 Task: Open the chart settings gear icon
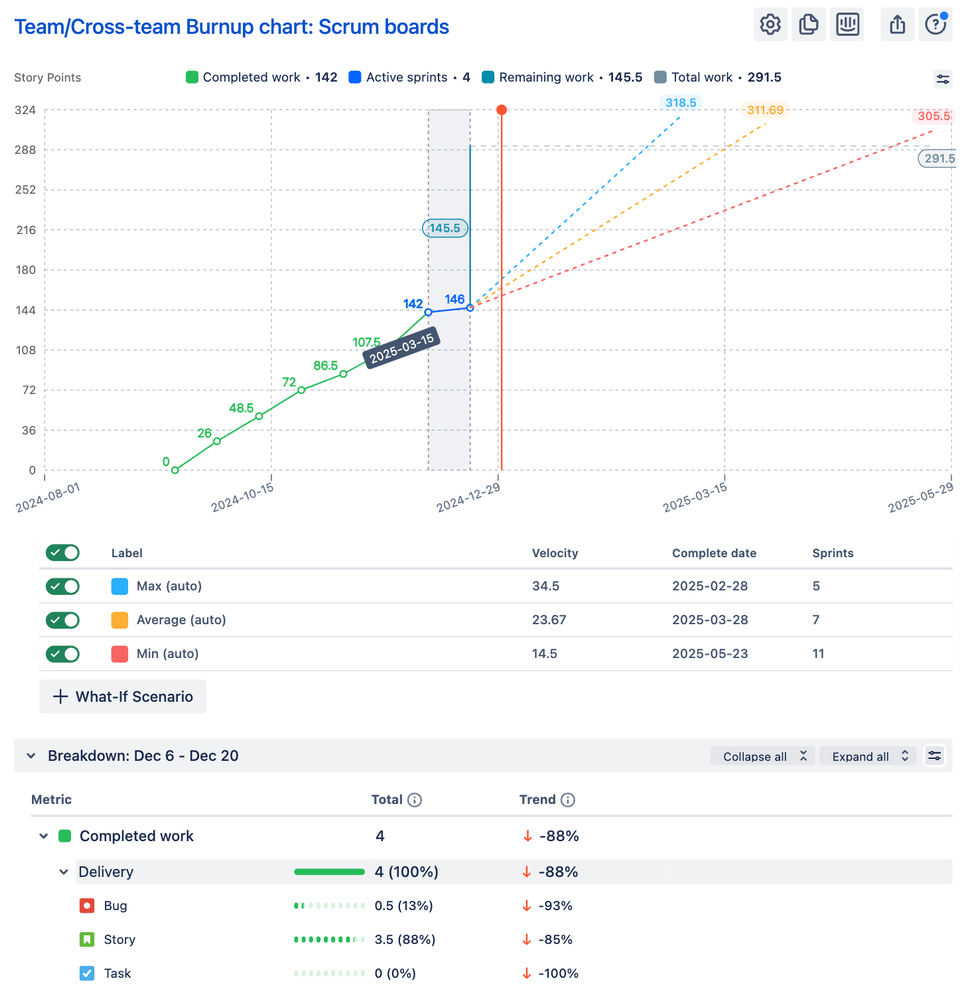click(x=769, y=24)
